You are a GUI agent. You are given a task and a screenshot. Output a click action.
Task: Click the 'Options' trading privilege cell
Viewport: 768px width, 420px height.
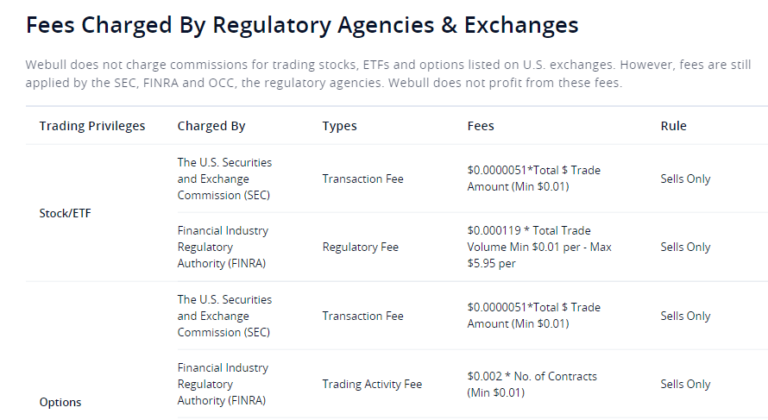click(60, 402)
